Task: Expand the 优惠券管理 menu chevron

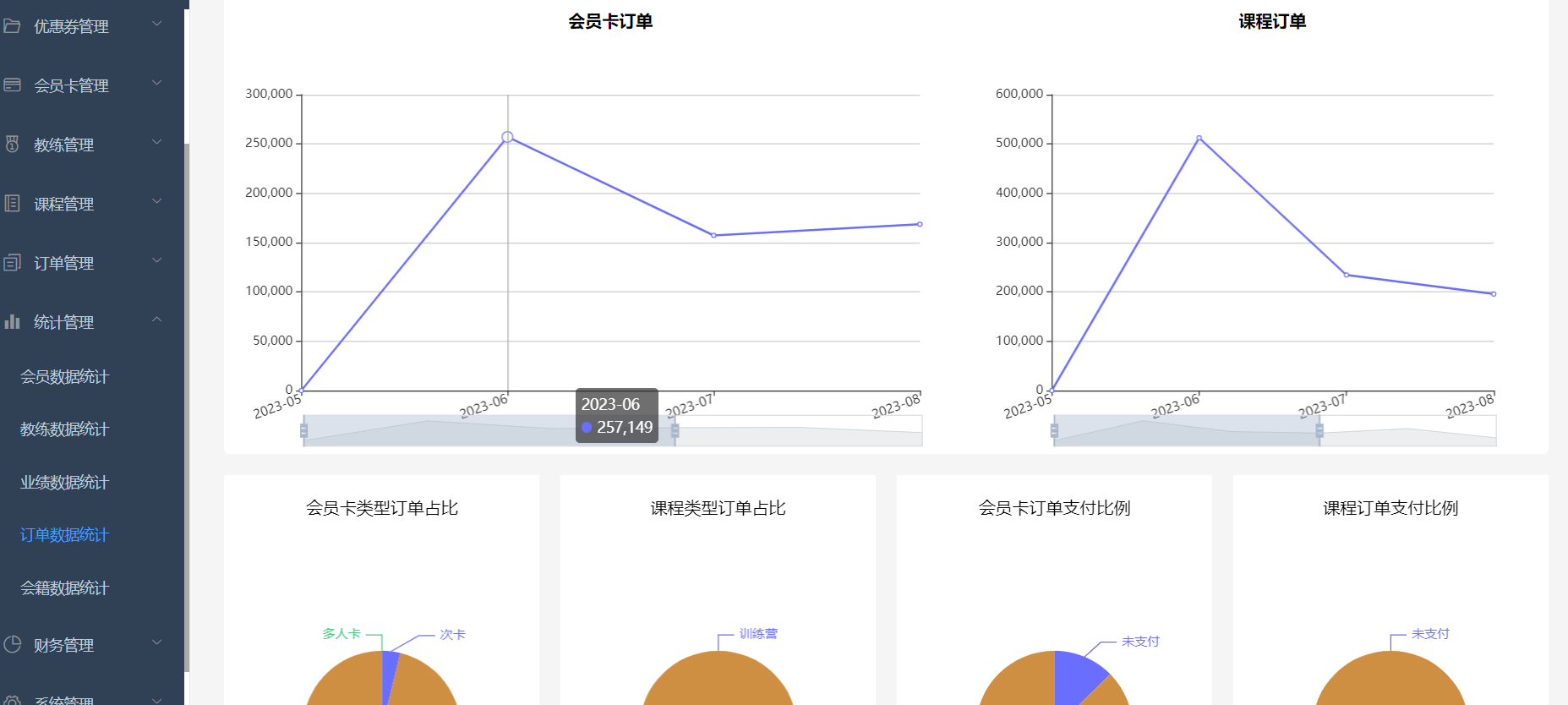Action: tap(156, 25)
